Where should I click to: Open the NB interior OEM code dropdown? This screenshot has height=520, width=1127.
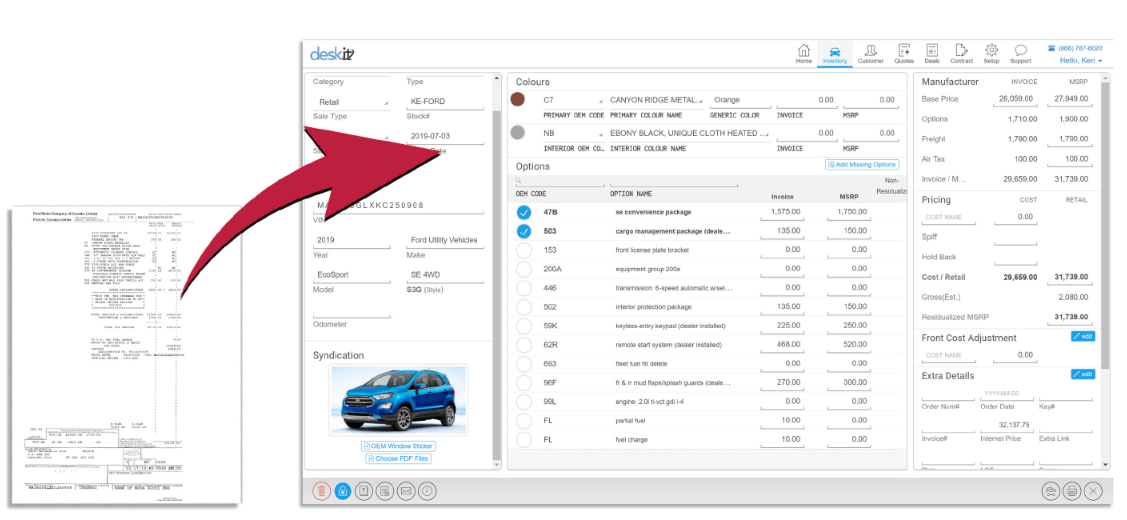pos(572,133)
